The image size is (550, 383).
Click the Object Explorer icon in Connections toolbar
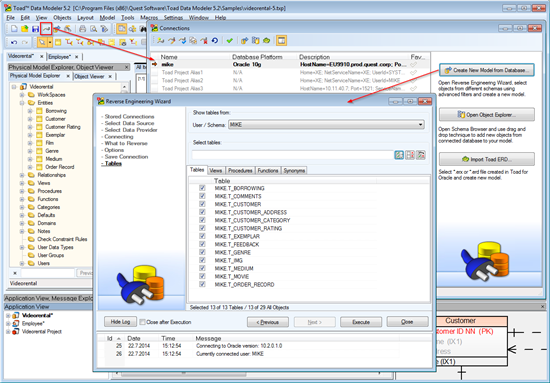tap(256, 41)
